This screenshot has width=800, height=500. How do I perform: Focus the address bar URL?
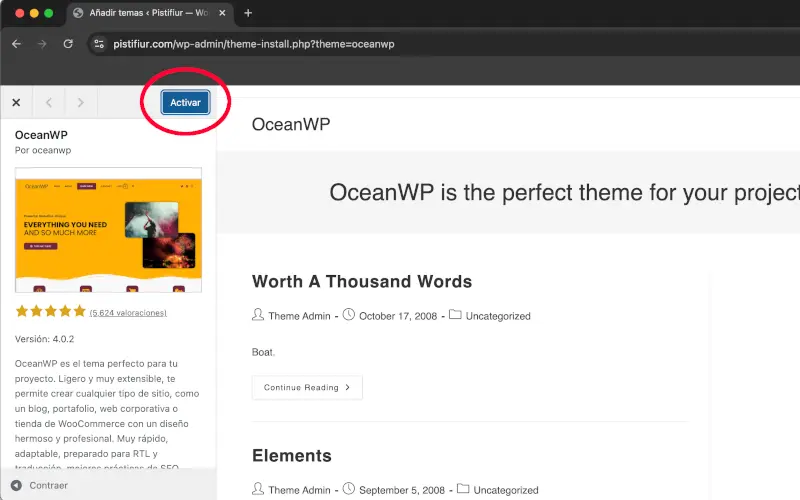click(254, 44)
